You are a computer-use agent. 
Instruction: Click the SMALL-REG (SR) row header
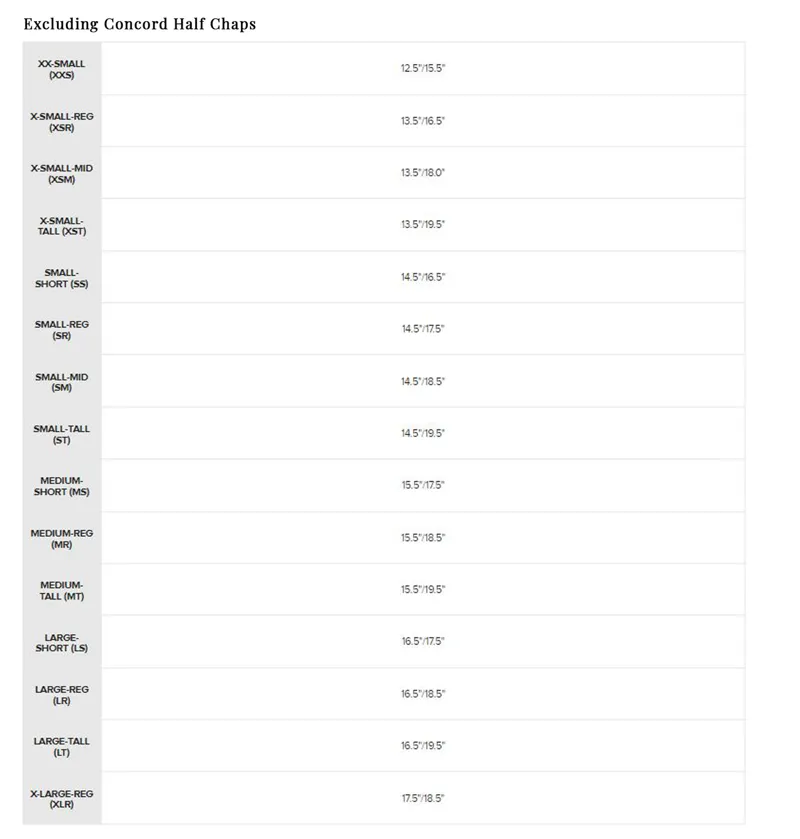(62, 330)
